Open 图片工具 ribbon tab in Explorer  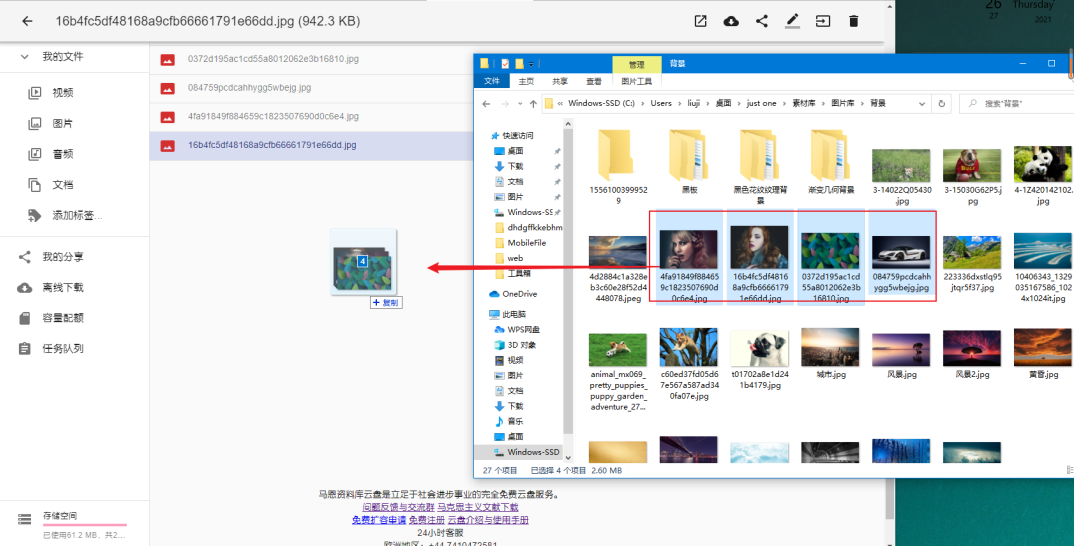tap(636, 81)
